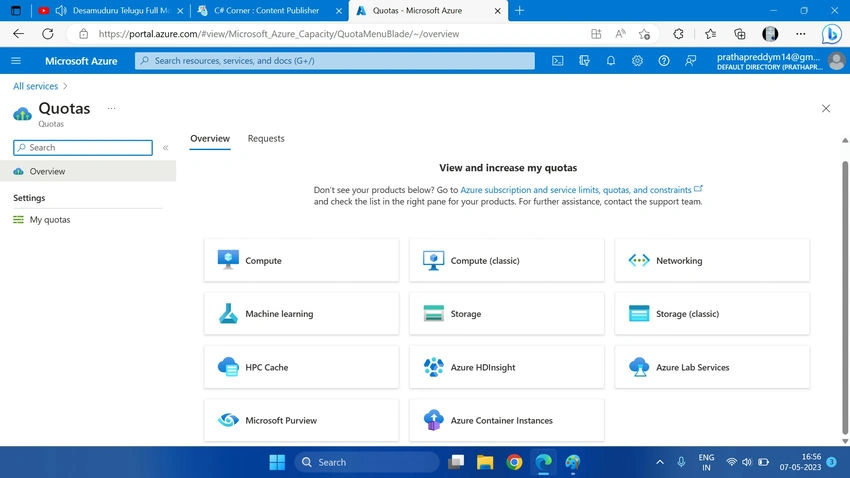Select Overview in the left menu
Screen dimensions: 850x478
[x=88, y=171]
